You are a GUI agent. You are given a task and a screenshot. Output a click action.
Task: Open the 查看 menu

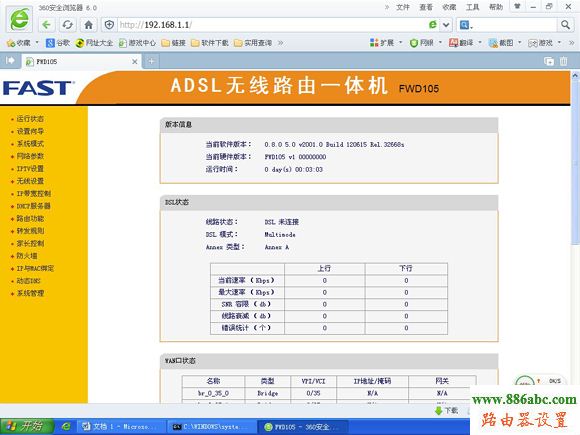tap(426, 7)
